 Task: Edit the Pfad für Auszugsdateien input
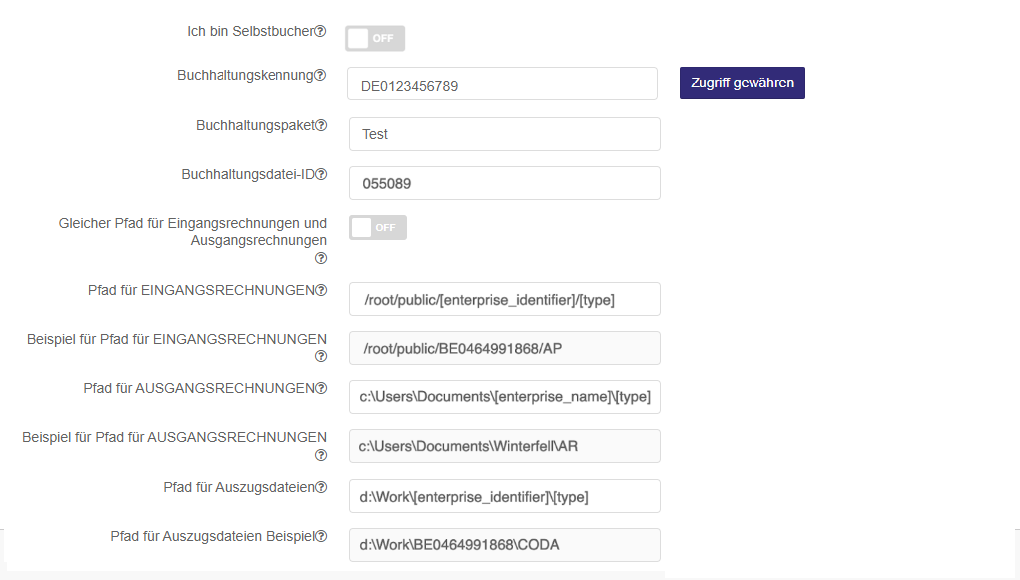click(x=505, y=496)
